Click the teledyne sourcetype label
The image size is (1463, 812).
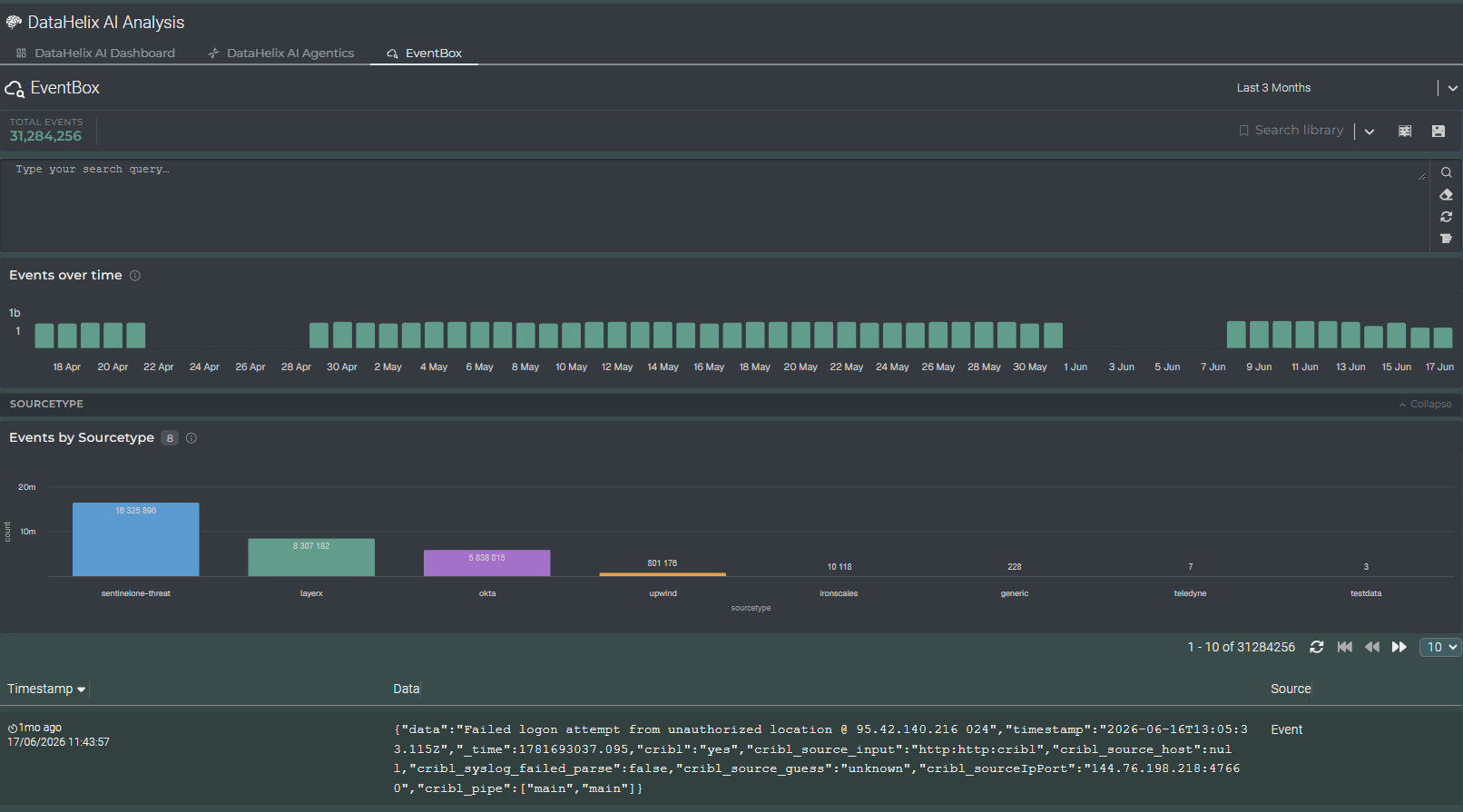coord(1190,593)
